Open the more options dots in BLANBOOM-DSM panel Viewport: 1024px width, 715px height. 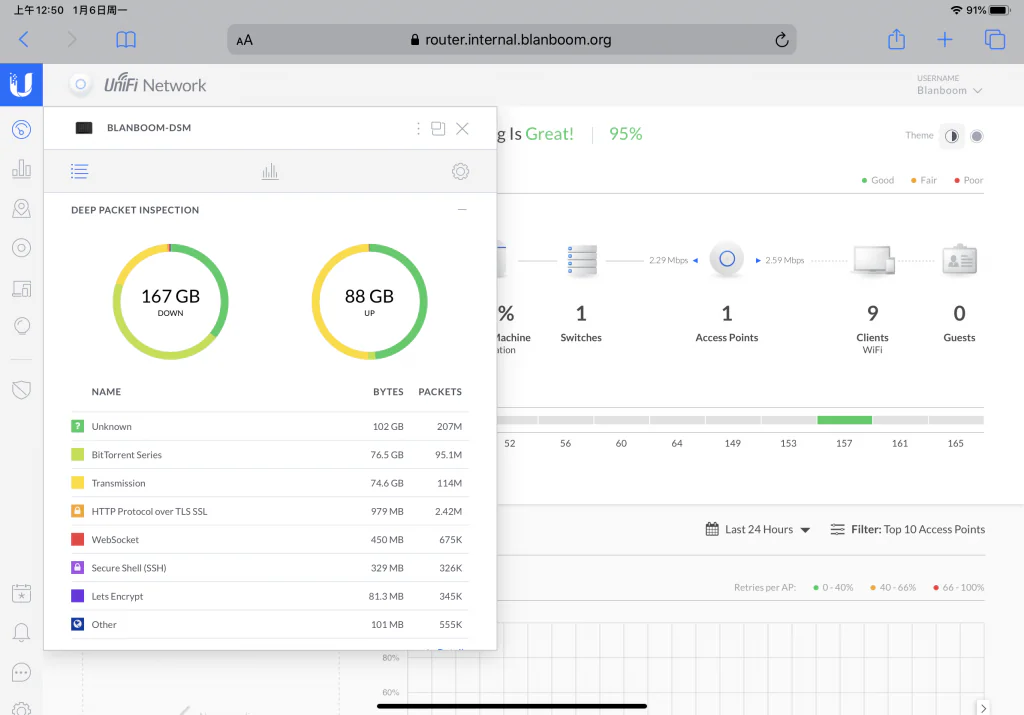[x=418, y=129]
